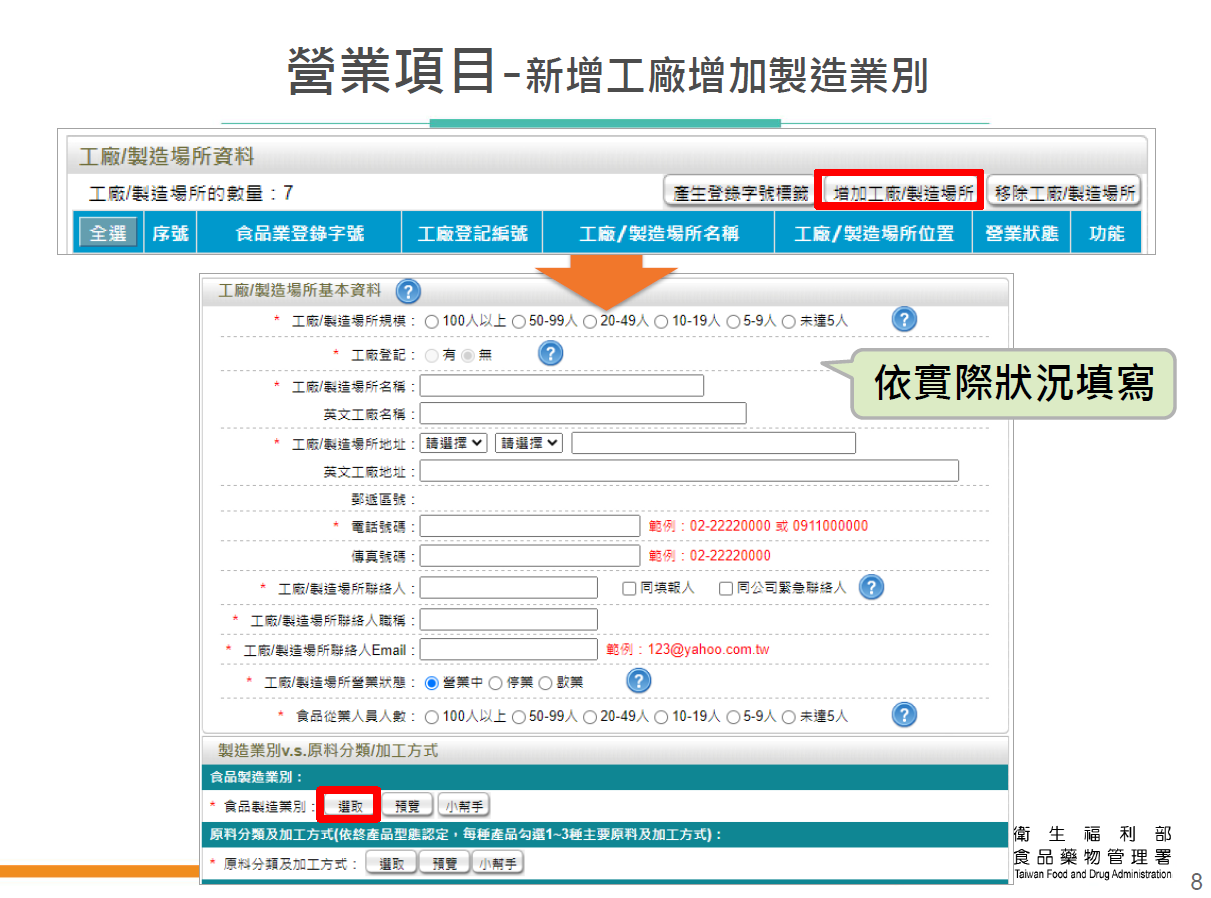Select 未達5人 for 工廠/製造場所規模
Viewport: 1211px width, 898px height.
789,322
